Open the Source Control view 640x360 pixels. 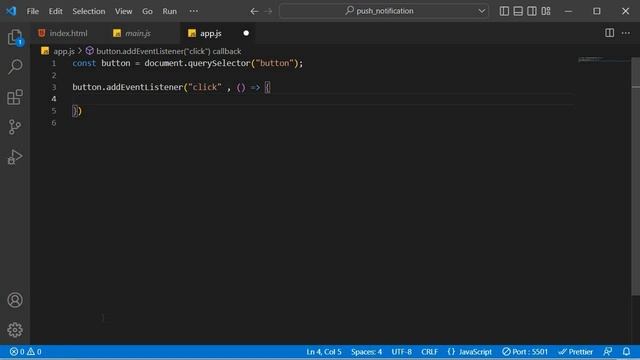(15, 127)
